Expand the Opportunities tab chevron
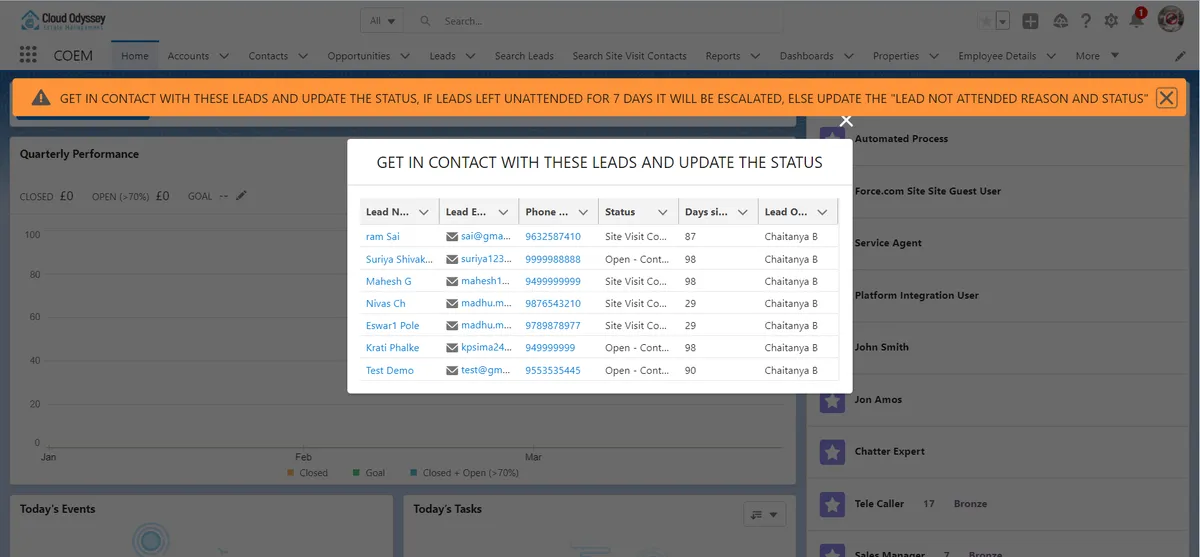This screenshot has height=557, width=1200. pyautogui.click(x=403, y=56)
